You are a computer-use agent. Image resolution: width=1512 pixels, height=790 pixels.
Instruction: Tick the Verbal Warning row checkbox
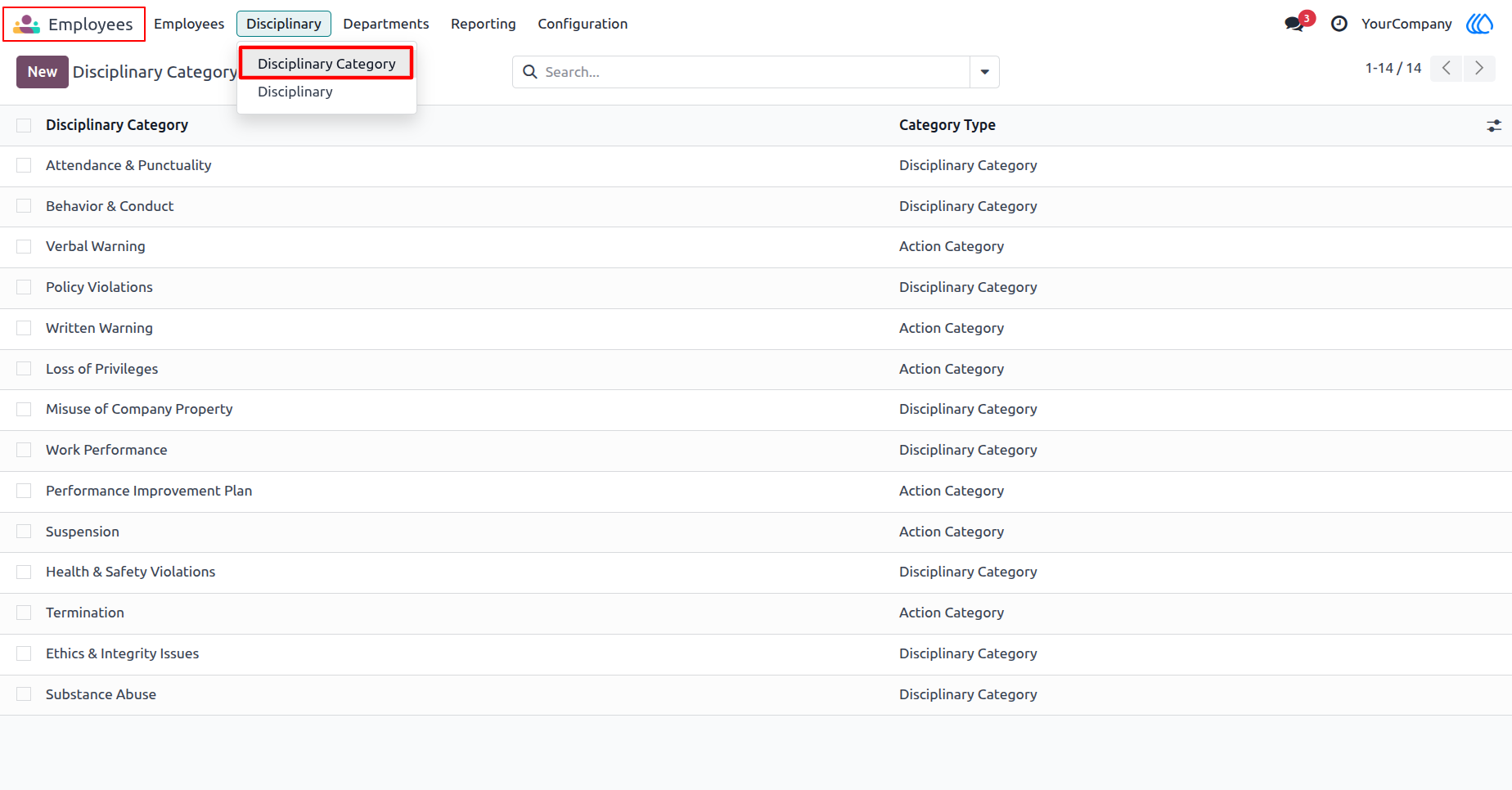point(24,246)
